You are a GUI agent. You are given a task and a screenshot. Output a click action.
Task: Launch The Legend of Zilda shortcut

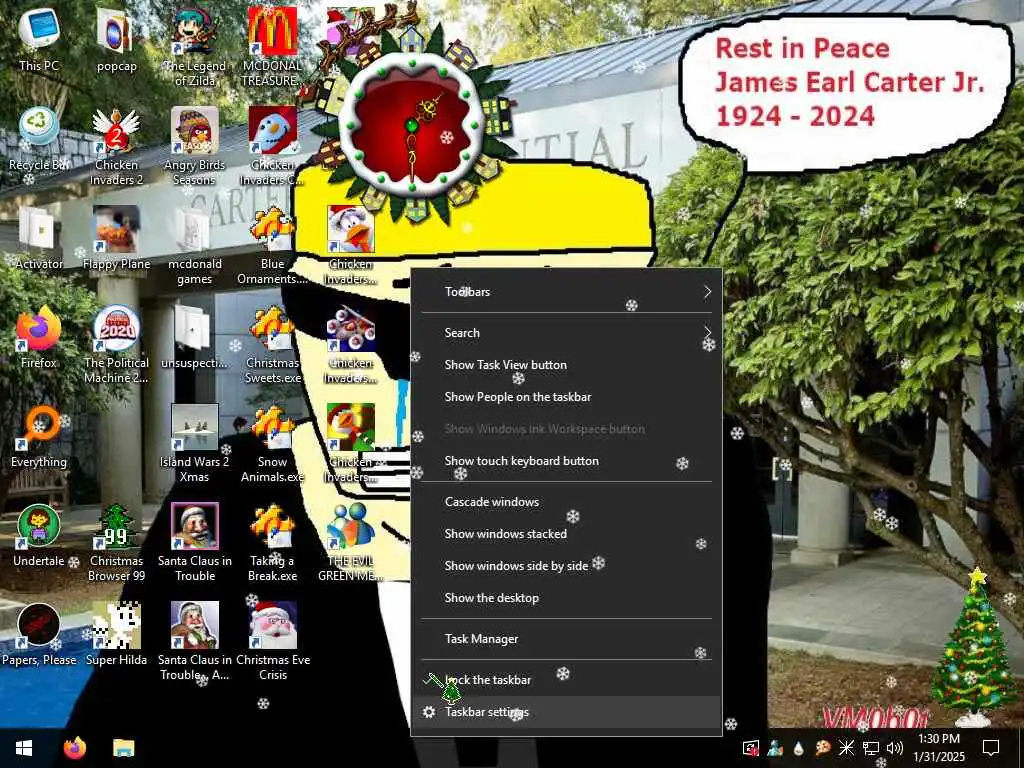(195, 46)
